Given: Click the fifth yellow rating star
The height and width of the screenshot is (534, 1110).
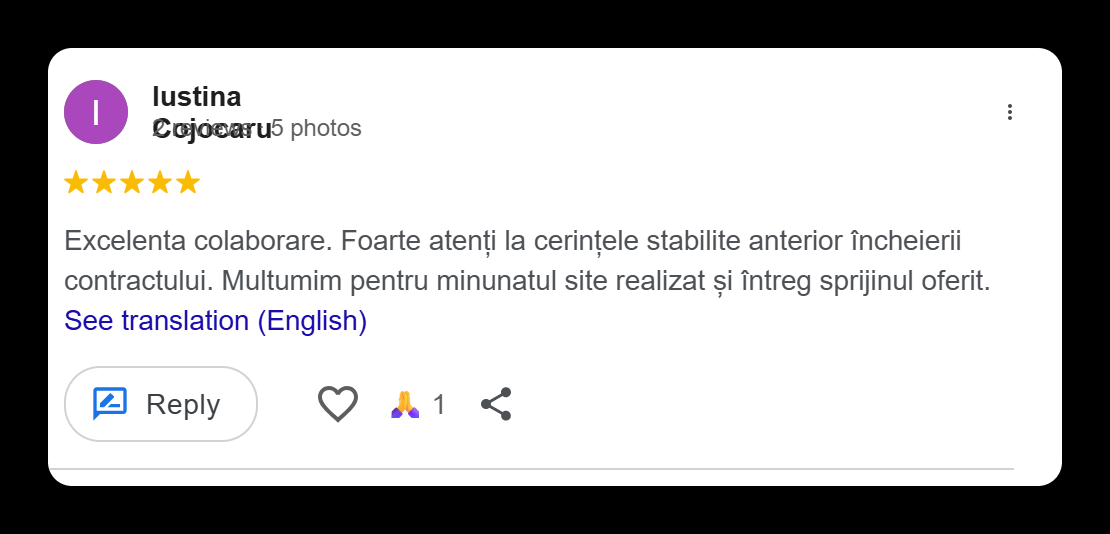Looking at the screenshot, I should click(x=188, y=183).
